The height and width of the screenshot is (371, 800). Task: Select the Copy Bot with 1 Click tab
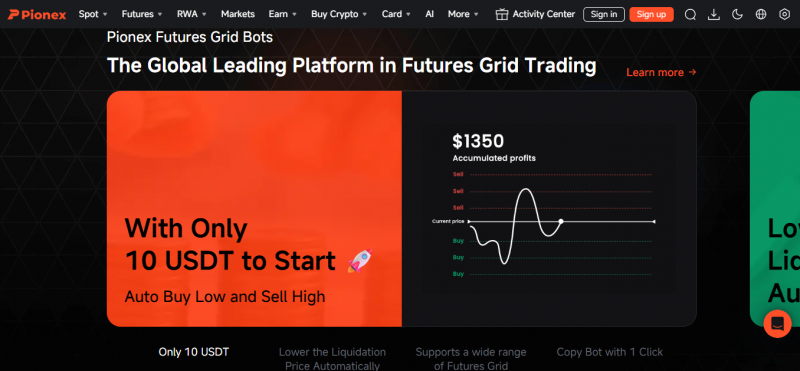610,352
